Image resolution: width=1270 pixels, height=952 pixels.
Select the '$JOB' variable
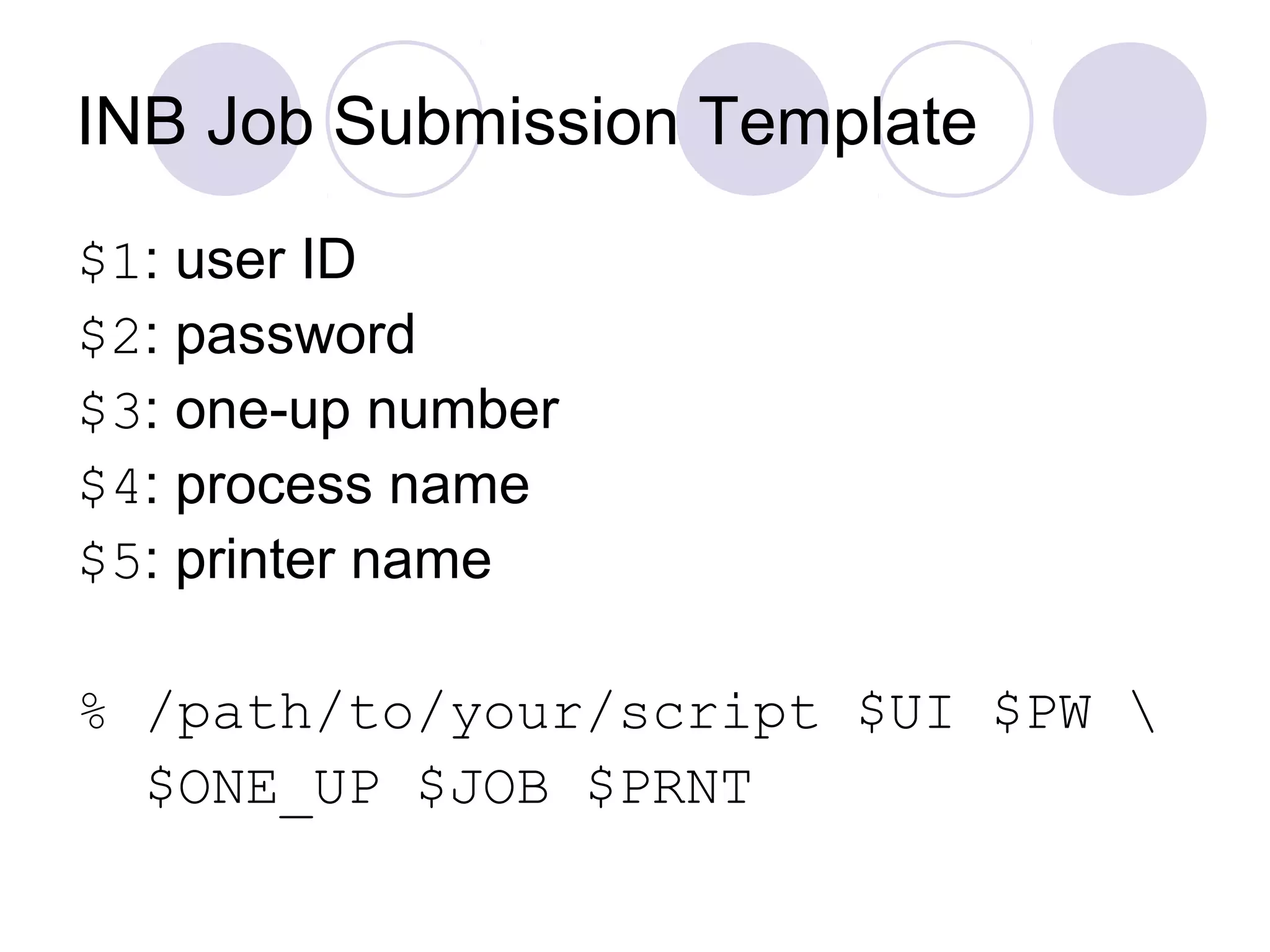coord(484,788)
